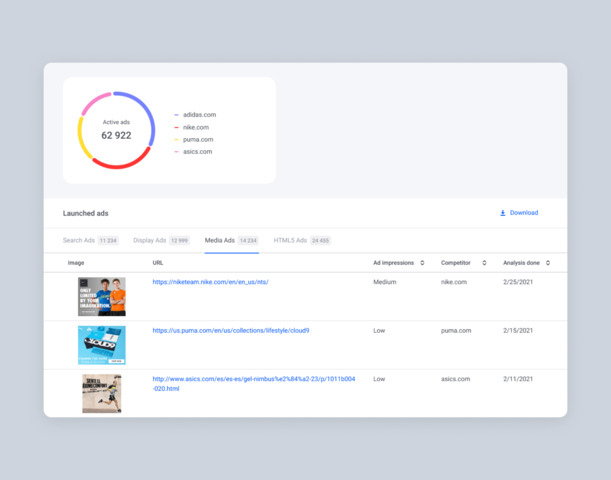This screenshot has width=611, height=480.
Task: Click the puma.com legend label
Action: pos(198,139)
